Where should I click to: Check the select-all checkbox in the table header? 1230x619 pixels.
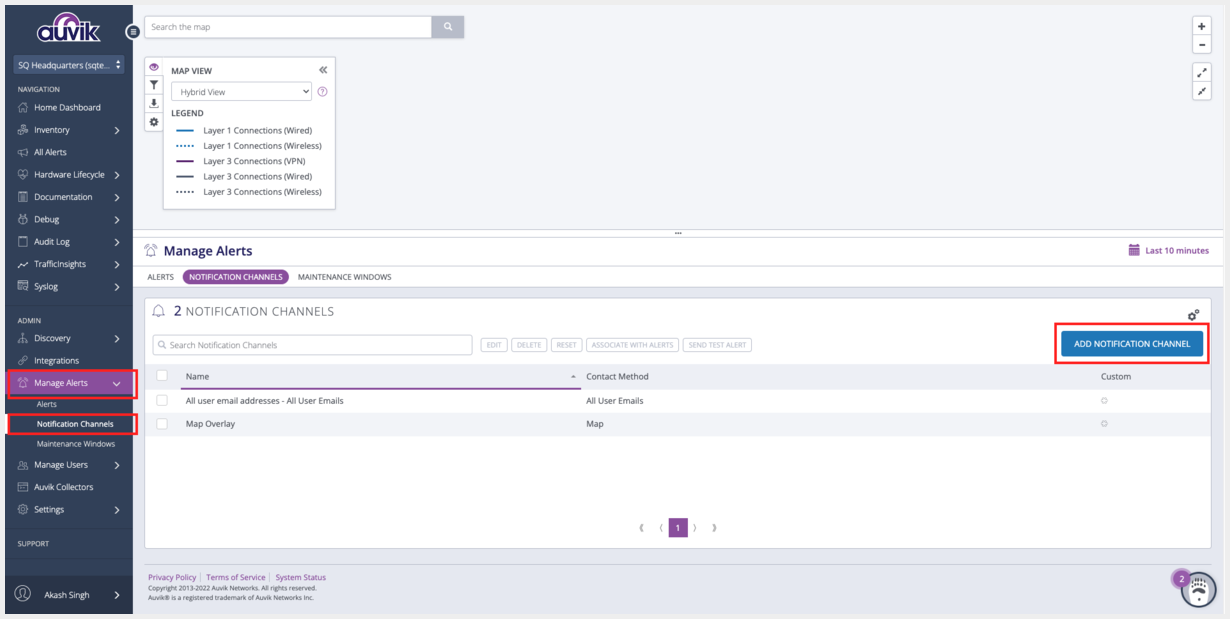tap(161, 375)
